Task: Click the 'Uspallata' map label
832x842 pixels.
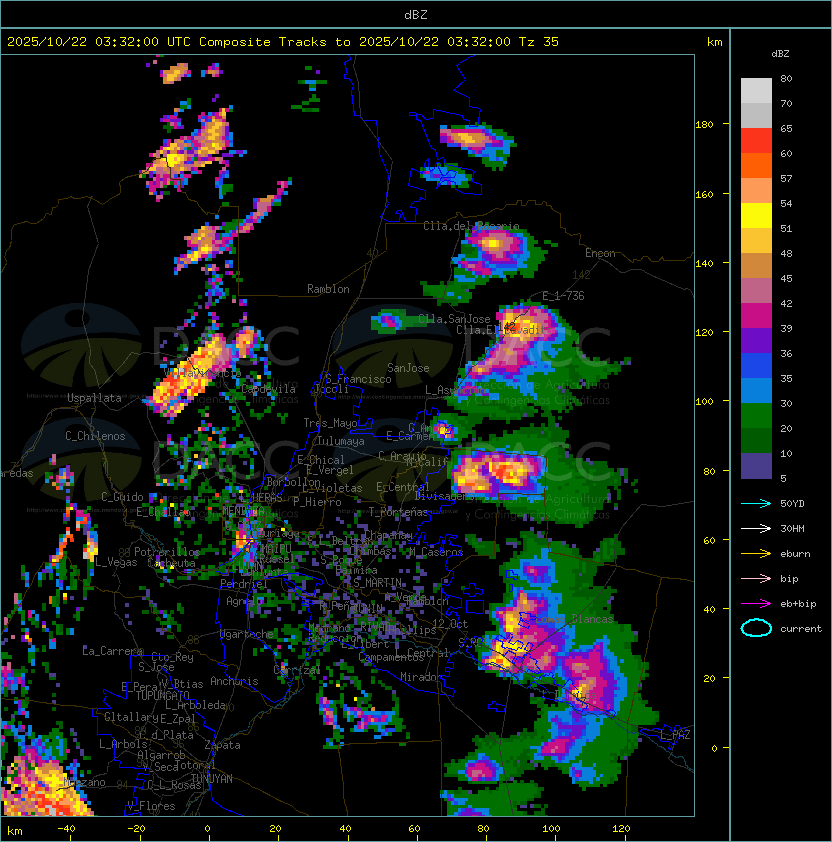Action: (94, 398)
